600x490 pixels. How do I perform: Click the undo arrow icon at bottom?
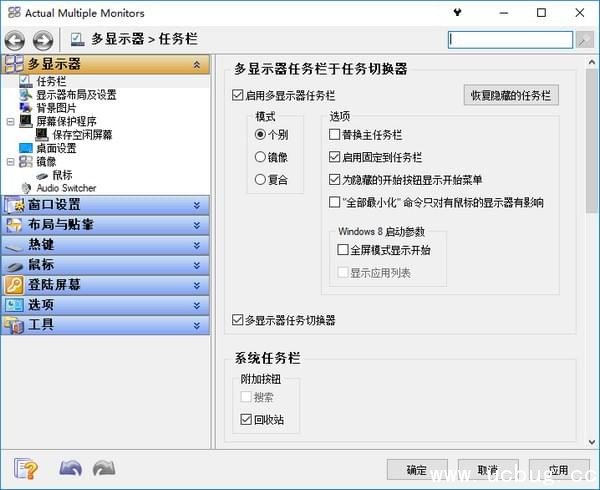tap(71, 468)
